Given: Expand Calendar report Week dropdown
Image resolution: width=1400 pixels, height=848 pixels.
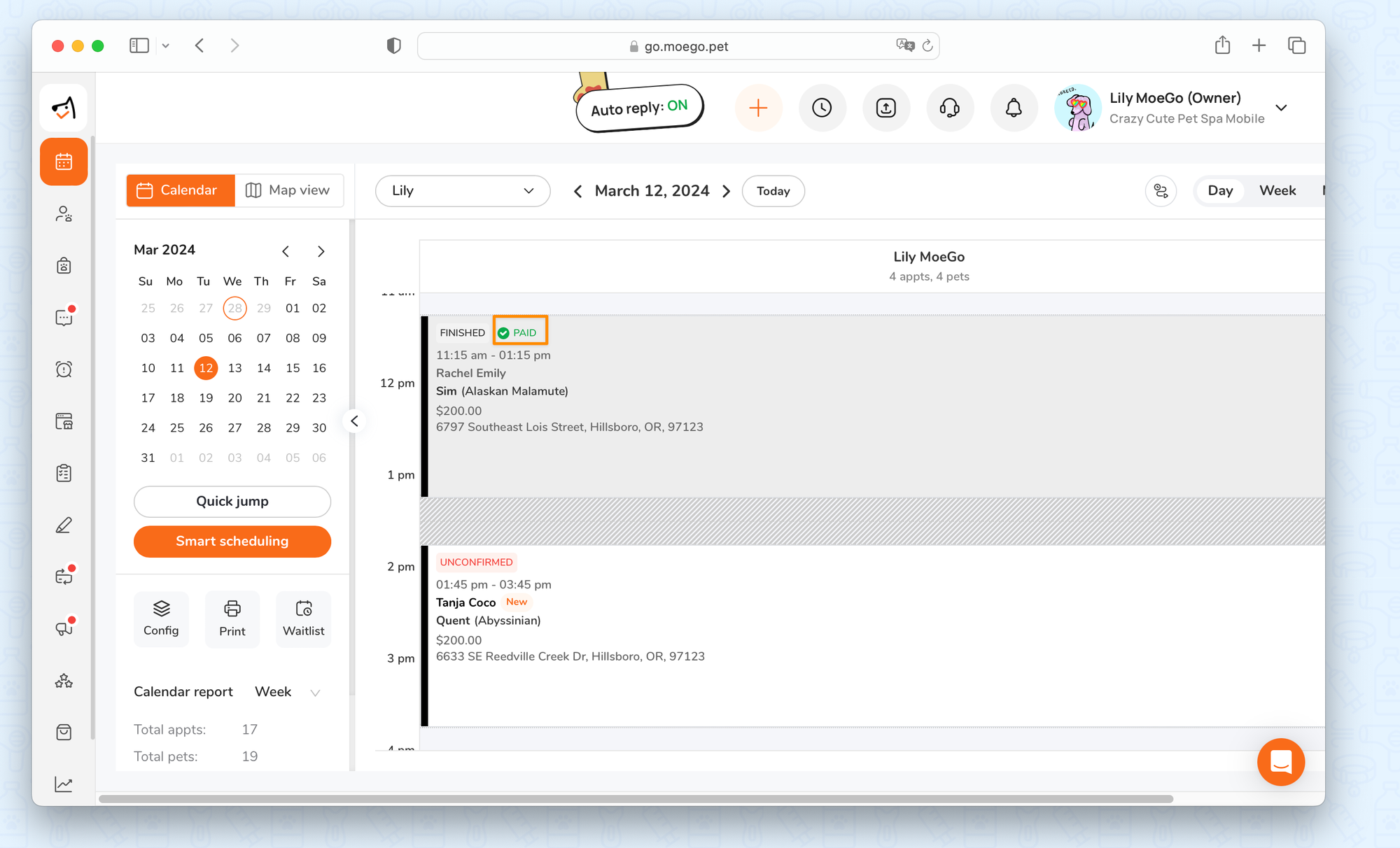Looking at the screenshot, I should [287, 692].
